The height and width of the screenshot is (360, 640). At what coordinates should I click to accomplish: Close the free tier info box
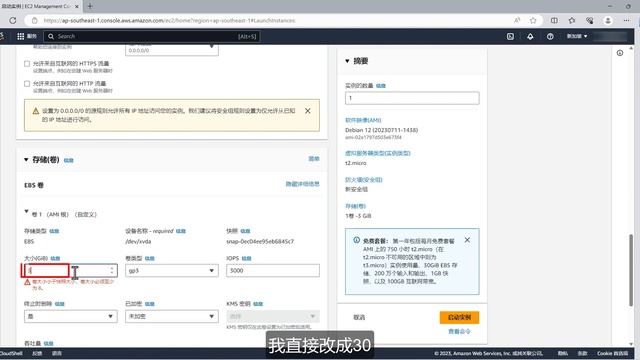(x=467, y=240)
